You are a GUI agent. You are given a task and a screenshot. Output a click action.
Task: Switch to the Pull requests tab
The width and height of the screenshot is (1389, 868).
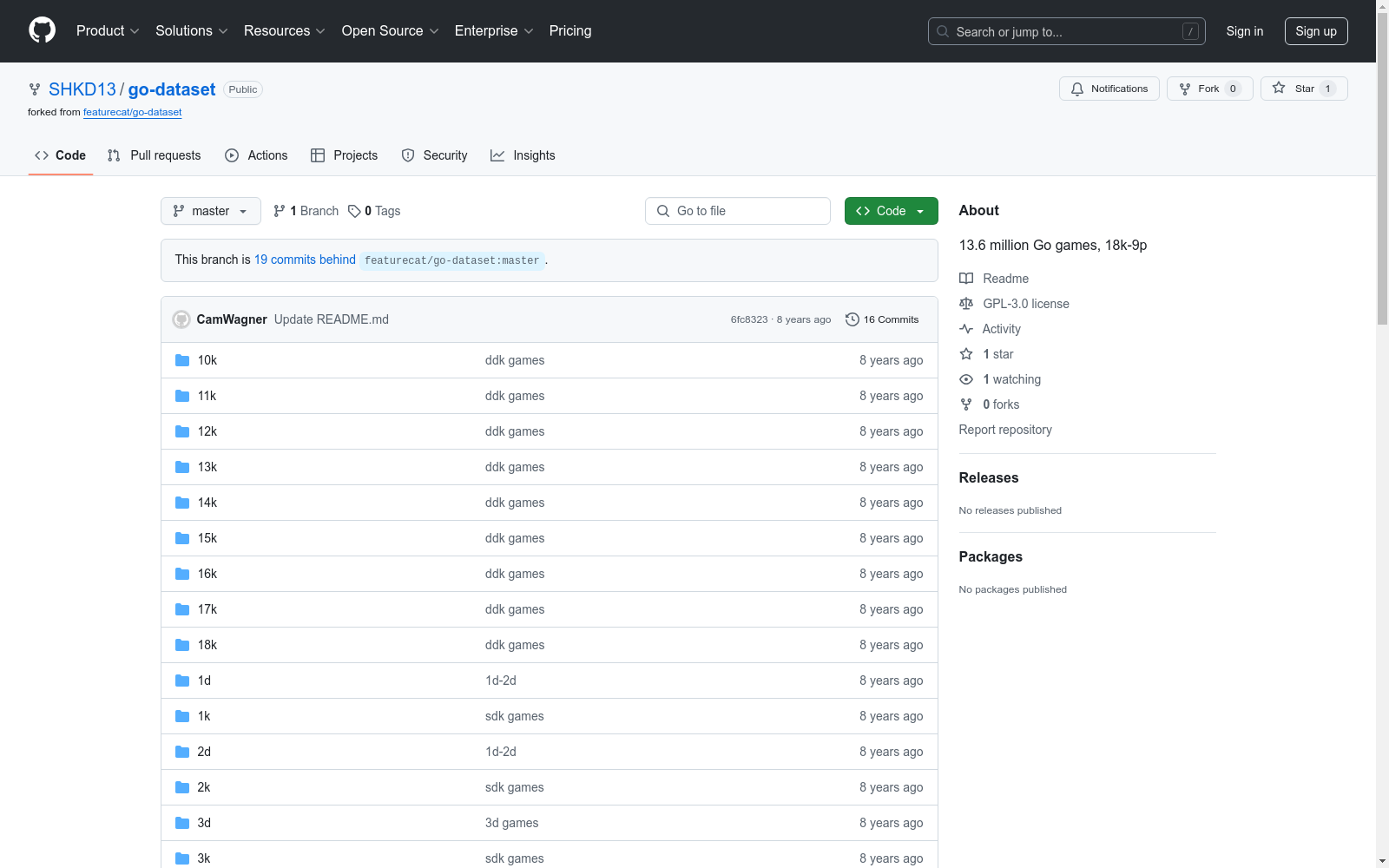(x=155, y=155)
